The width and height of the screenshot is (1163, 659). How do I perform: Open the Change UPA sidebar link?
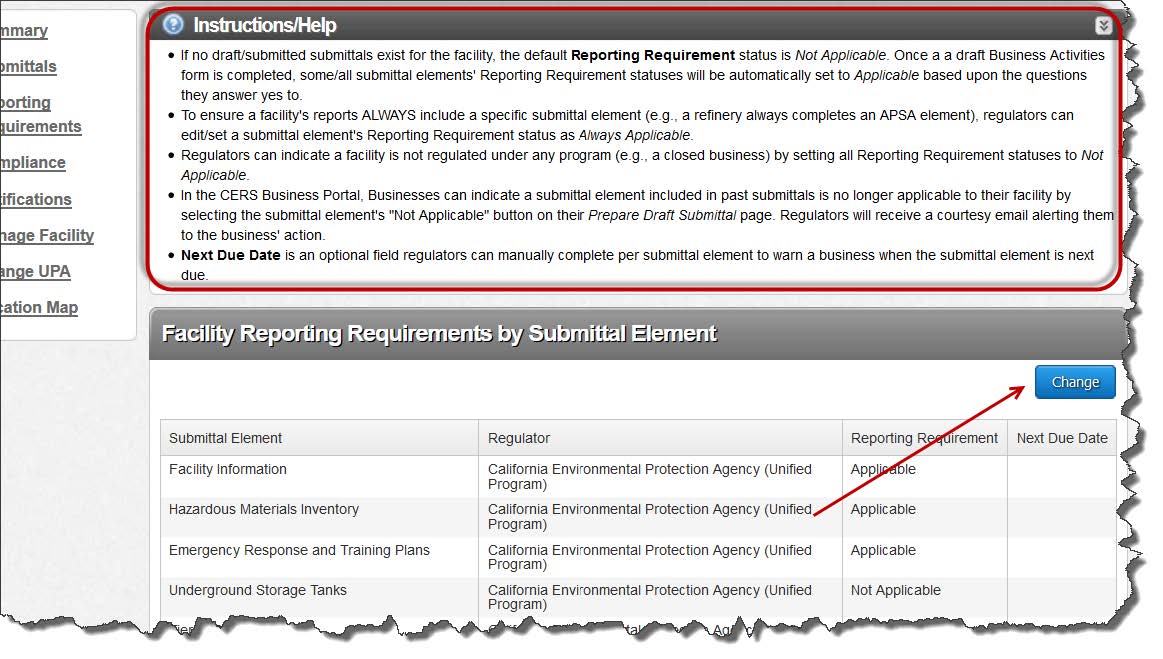pos(35,272)
